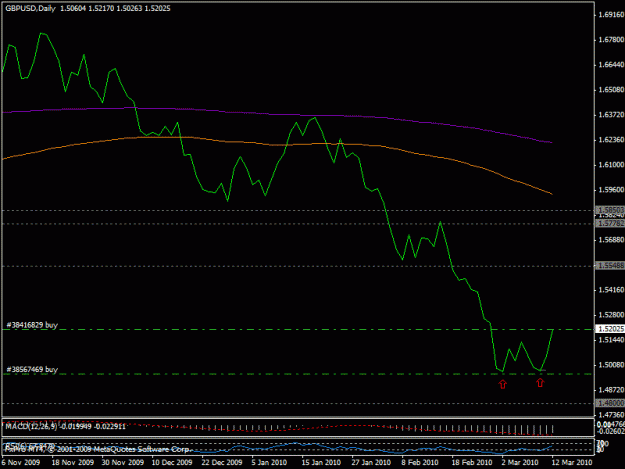Click the 8 Feb 2010 date label
The image size is (625, 469).
tap(420, 462)
